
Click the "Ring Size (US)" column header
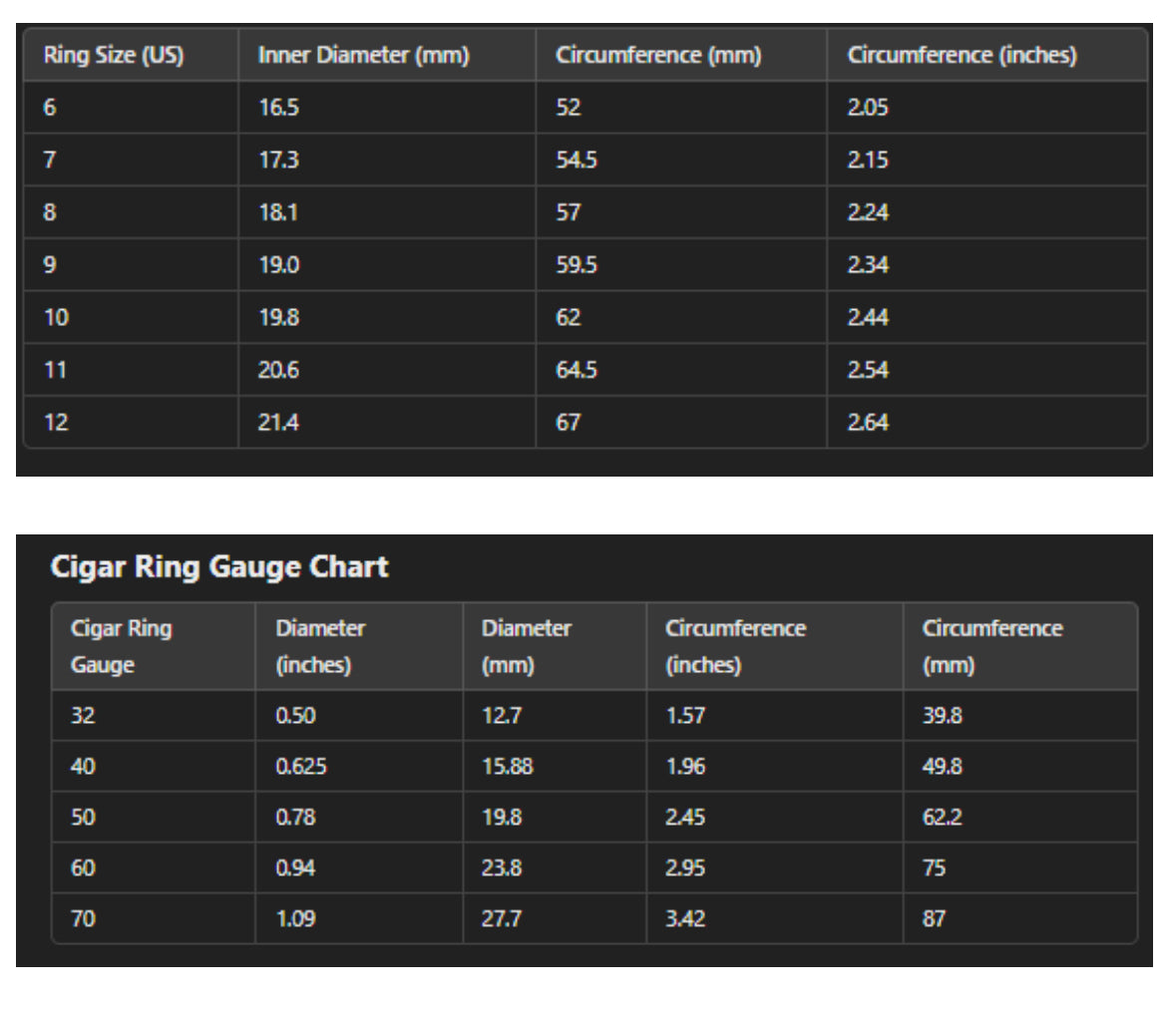(113, 55)
